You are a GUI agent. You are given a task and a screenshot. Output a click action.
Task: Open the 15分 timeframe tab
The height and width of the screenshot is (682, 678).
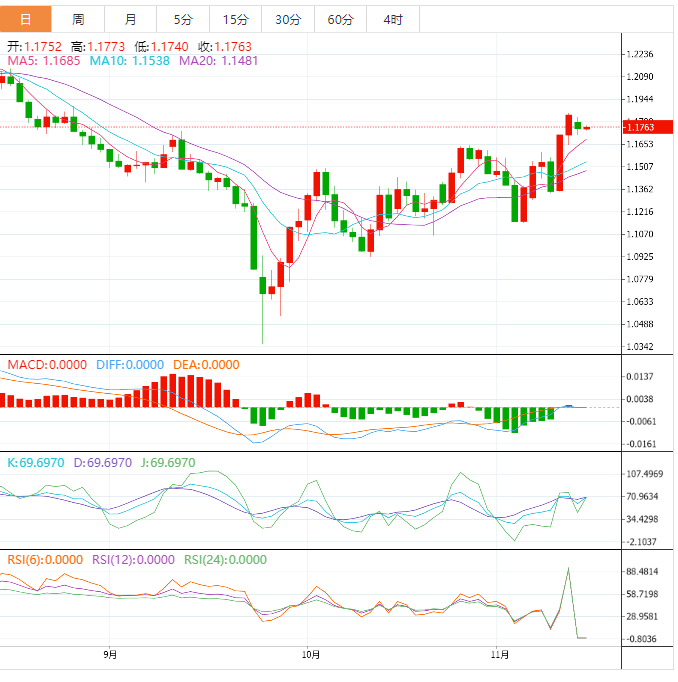tap(236, 20)
